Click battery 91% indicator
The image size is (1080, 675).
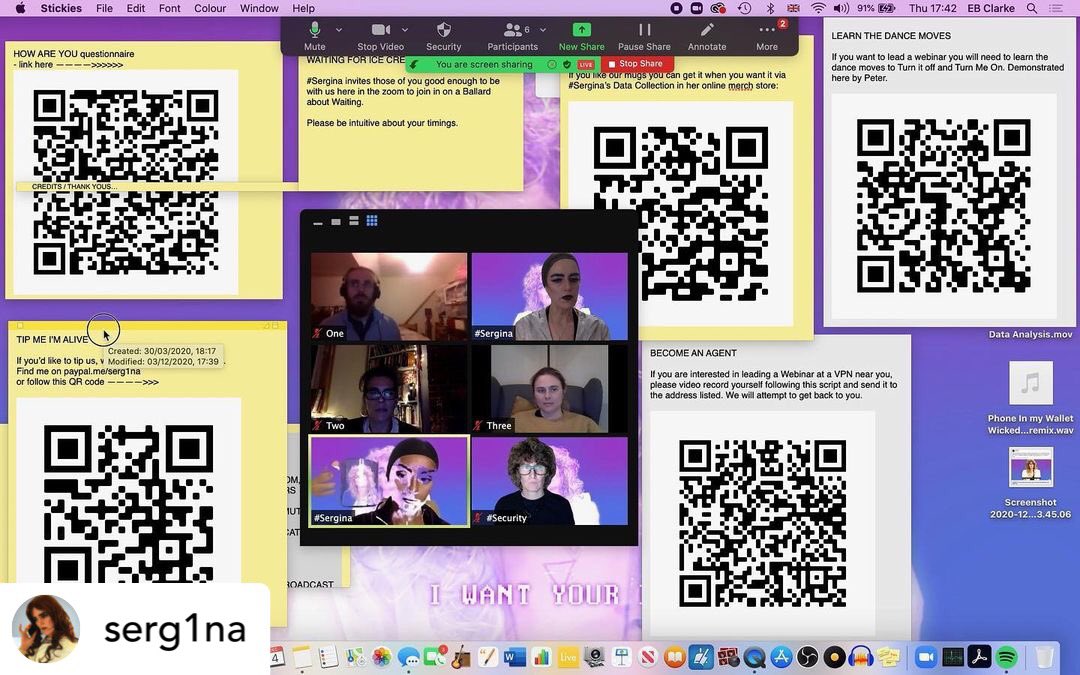(x=875, y=8)
